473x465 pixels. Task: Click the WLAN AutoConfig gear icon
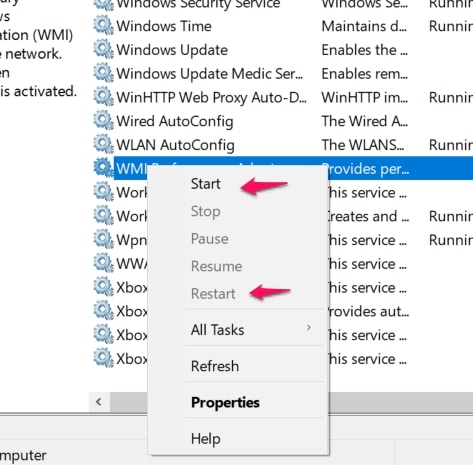[103, 145]
